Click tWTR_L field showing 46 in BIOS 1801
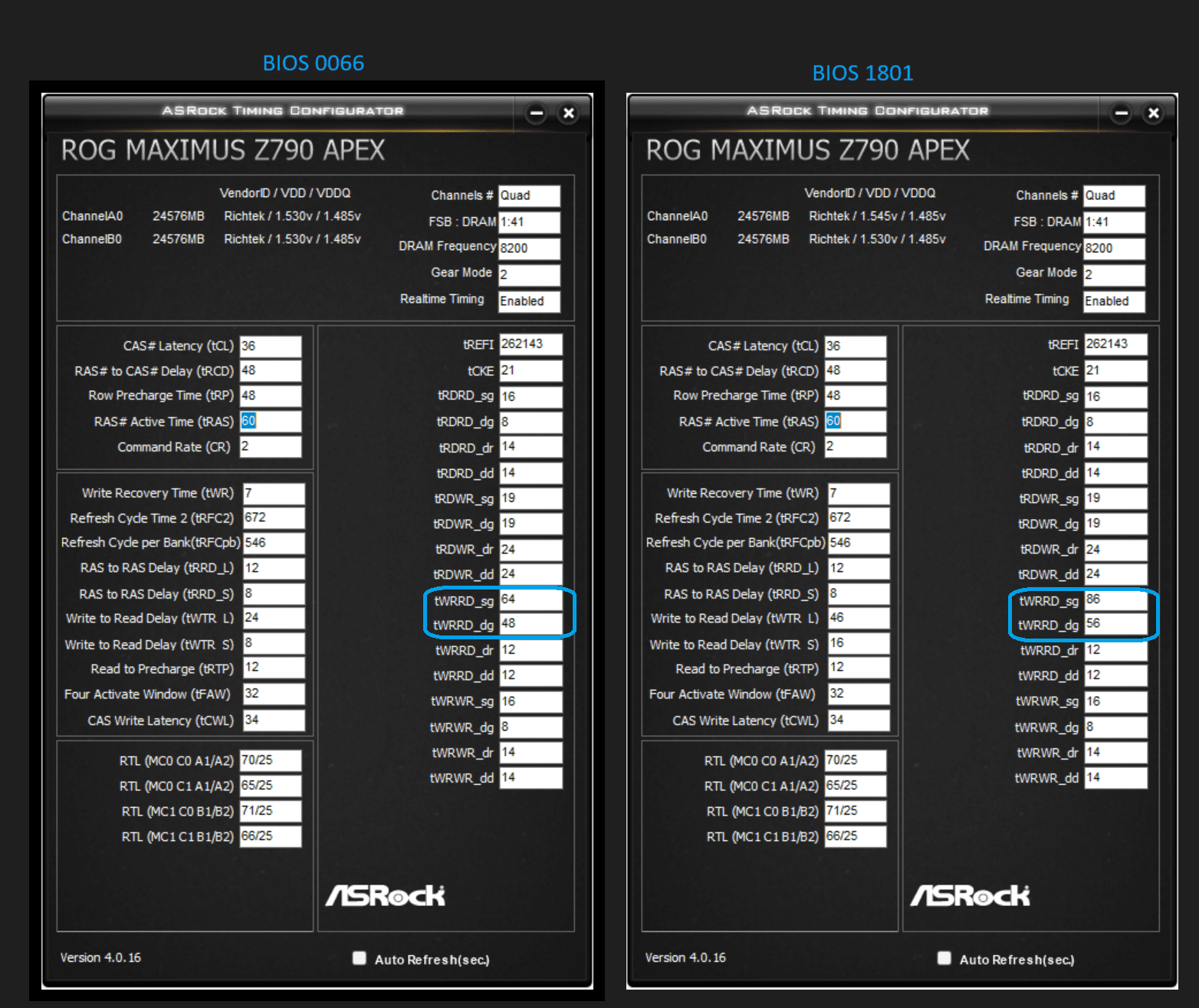 coord(859,618)
